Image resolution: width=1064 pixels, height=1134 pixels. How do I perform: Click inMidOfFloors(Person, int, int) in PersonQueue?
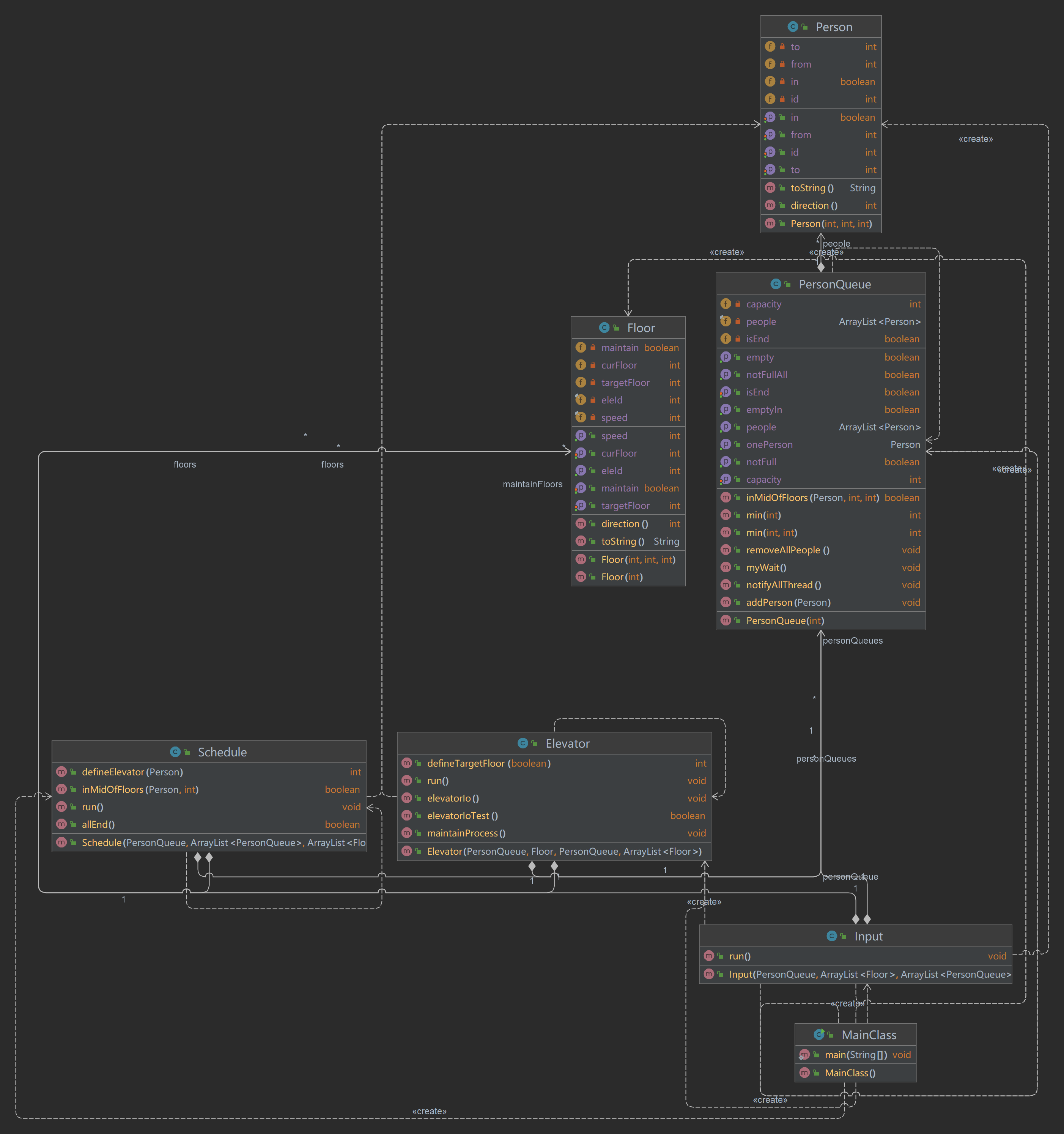pos(821,498)
